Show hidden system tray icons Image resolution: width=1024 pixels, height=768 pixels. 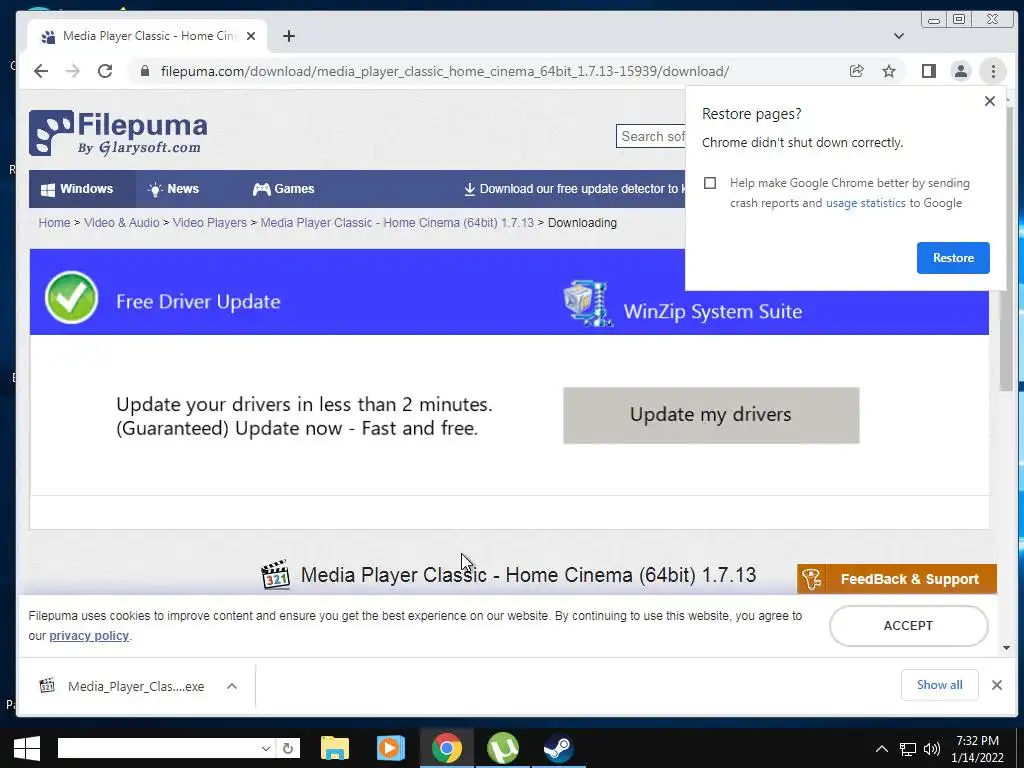[x=882, y=749]
